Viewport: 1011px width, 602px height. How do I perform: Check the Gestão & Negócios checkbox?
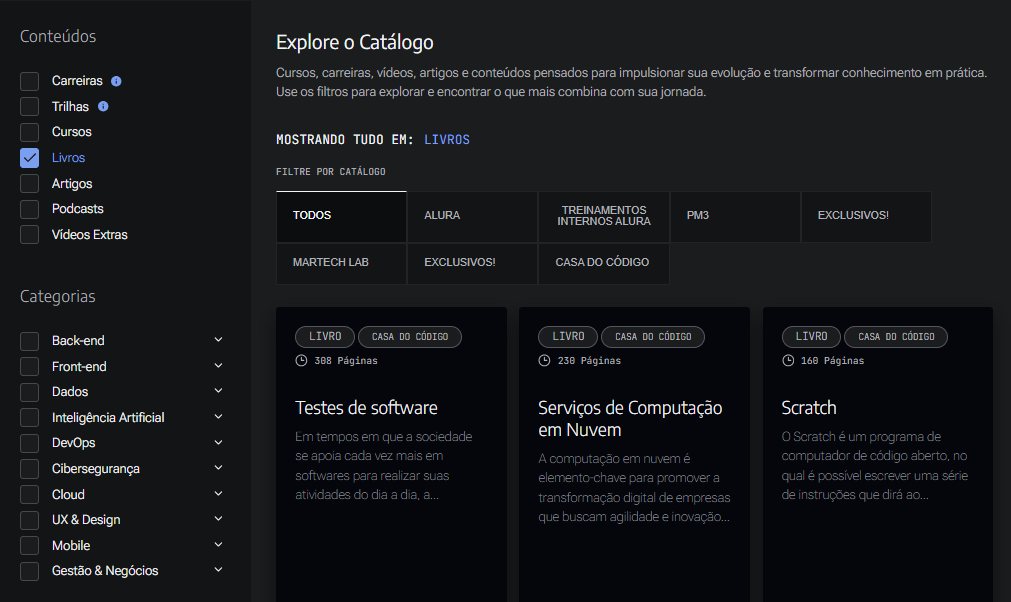pos(30,571)
